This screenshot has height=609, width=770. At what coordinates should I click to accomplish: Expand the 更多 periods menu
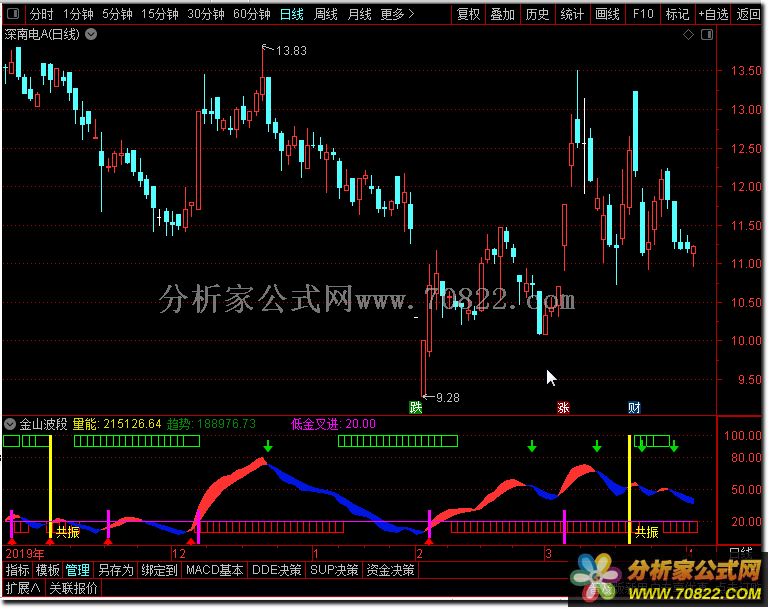(x=397, y=14)
